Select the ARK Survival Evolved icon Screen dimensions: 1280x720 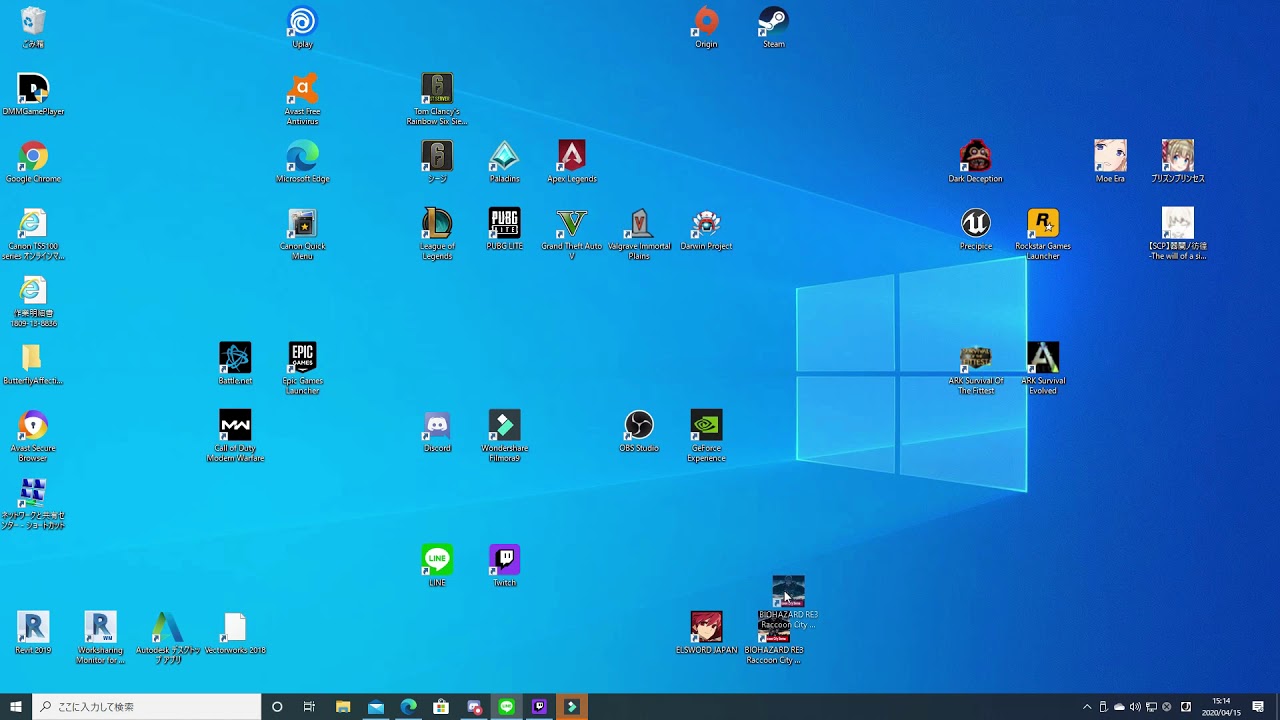[1043, 369]
